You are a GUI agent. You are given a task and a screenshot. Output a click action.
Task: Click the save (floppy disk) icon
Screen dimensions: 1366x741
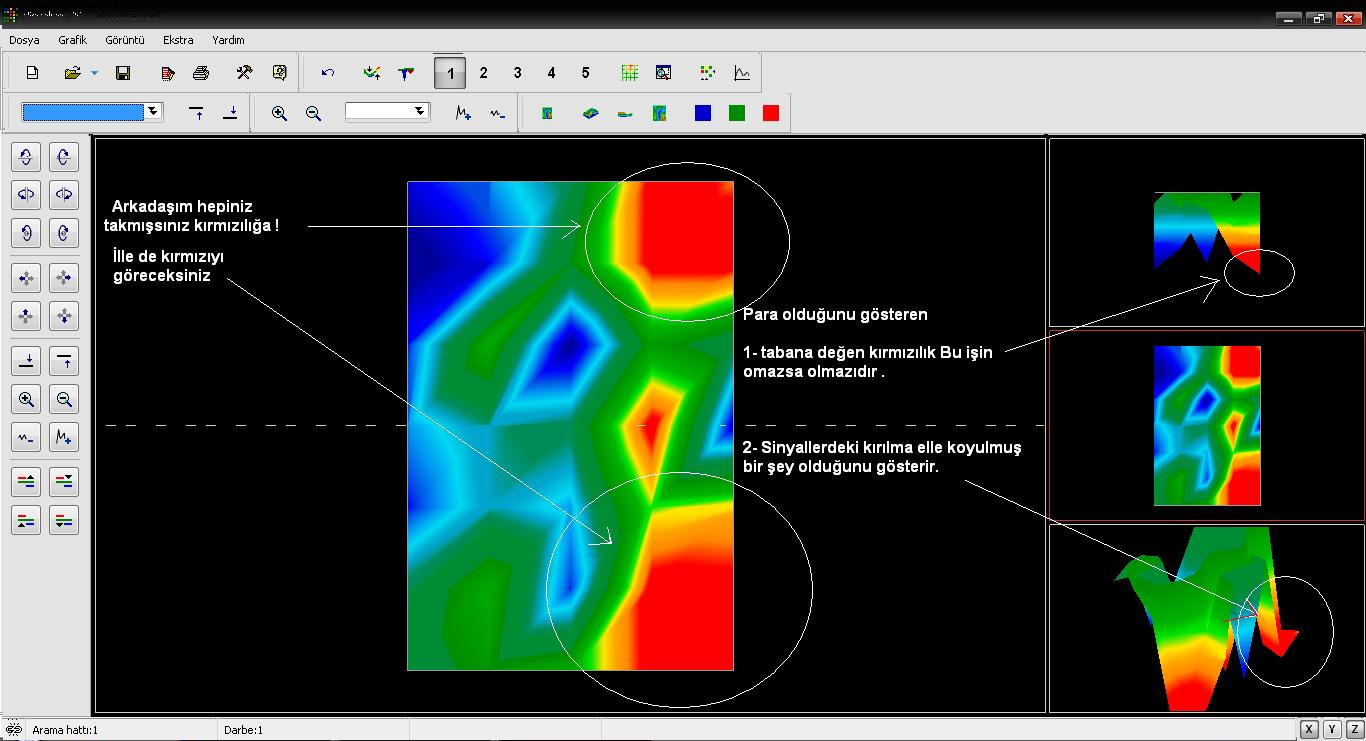[123, 73]
